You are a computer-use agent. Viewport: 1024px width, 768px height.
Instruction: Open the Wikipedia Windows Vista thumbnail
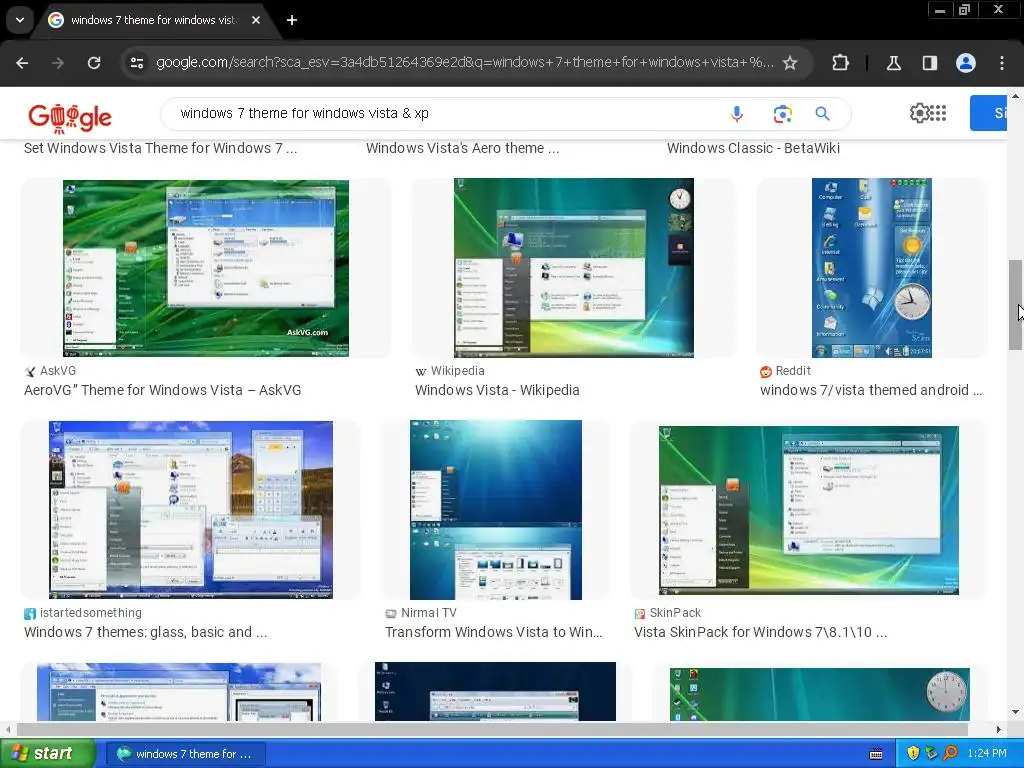click(x=573, y=268)
